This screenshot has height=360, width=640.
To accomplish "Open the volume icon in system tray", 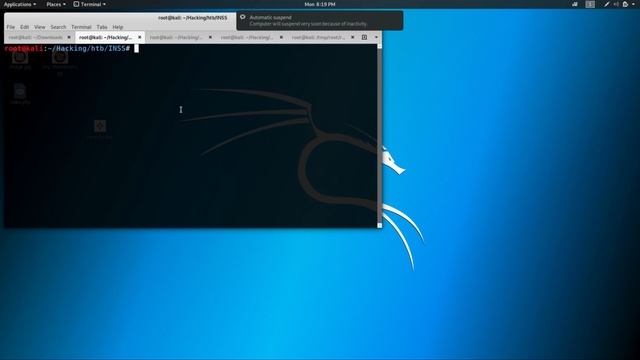I will point(616,4).
